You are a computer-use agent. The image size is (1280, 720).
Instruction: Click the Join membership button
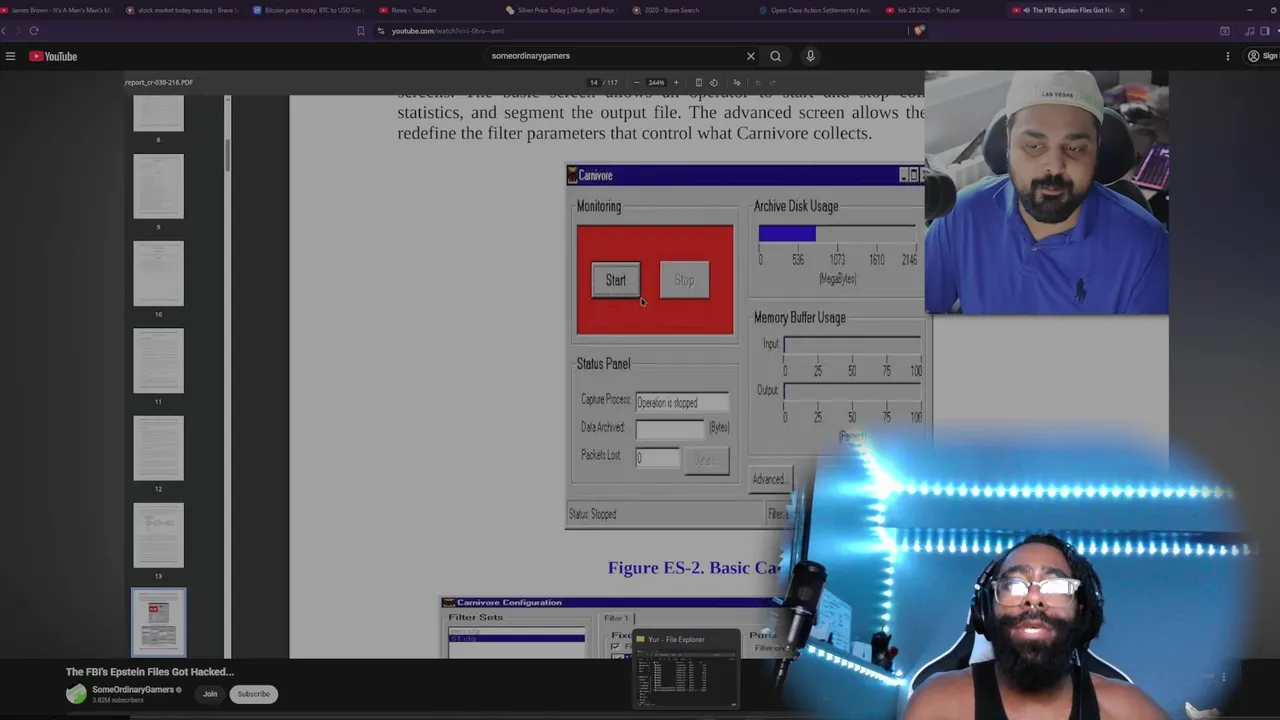[210, 694]
